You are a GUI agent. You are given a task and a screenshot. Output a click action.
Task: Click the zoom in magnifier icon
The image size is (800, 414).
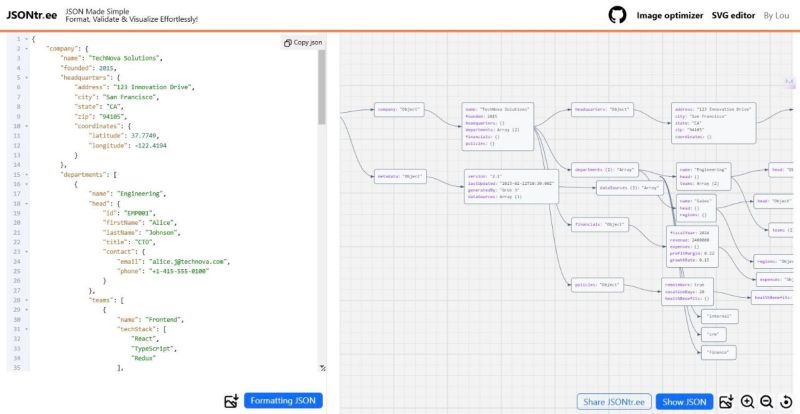pos(747,402)
